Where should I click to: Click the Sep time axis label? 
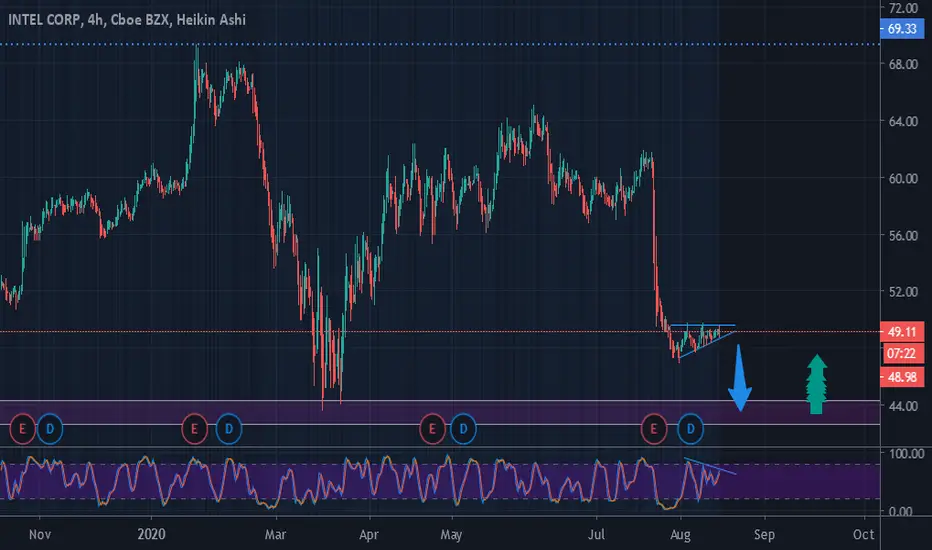(x=764, y=535)
